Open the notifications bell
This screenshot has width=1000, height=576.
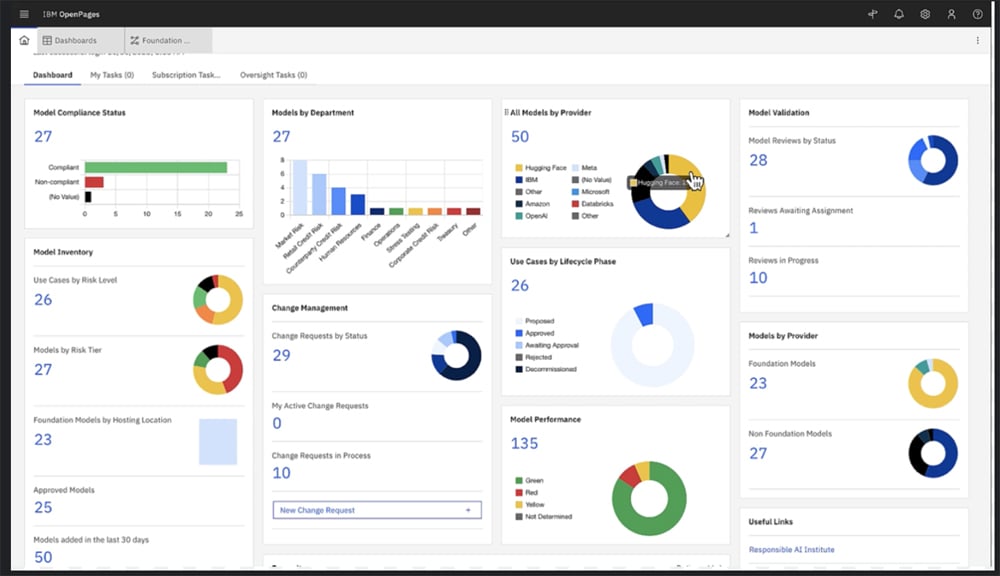[898, 14]
